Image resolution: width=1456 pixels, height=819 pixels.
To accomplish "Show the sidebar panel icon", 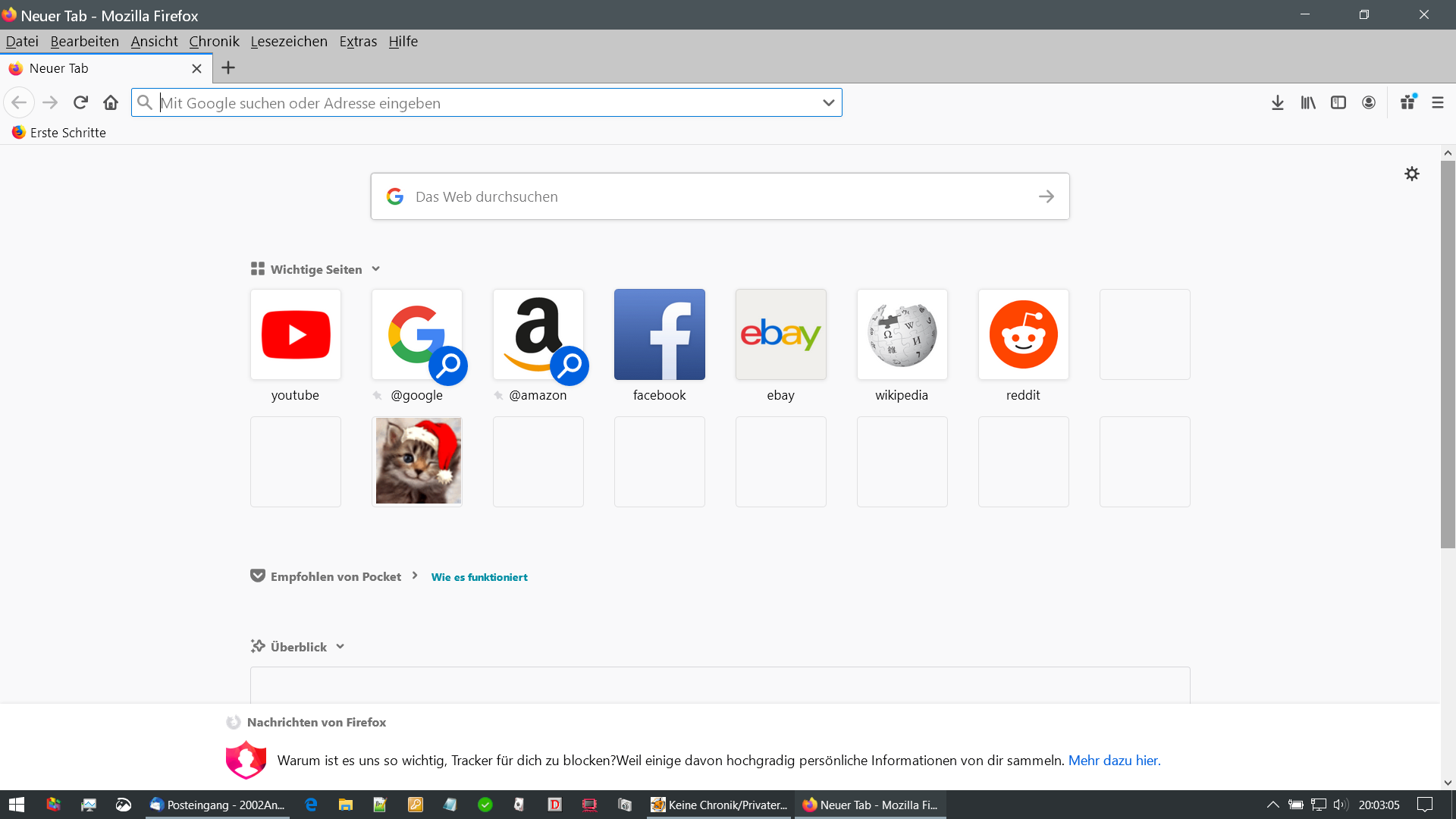I will tap(1338, 102).
